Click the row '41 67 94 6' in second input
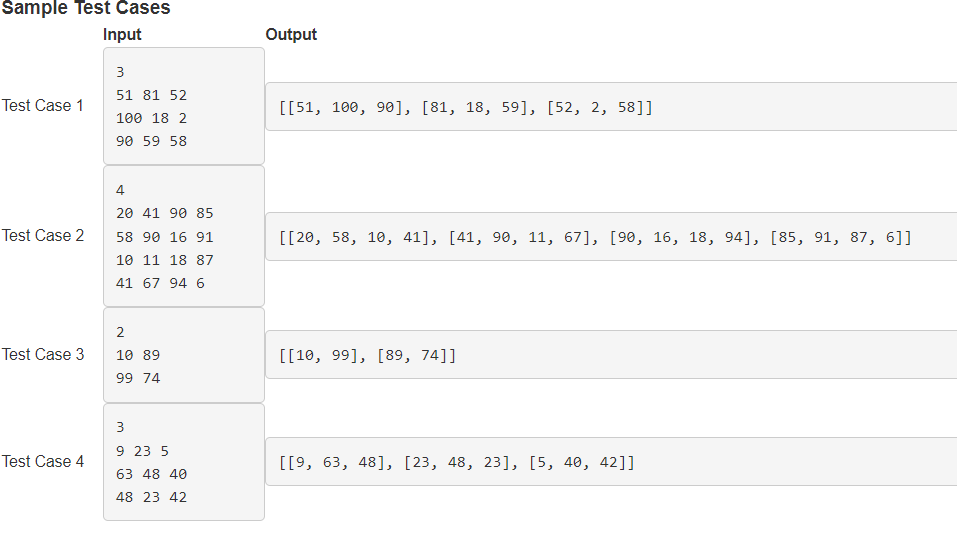The width and height of the screenshot is (957, 533). click(x=160, y=283)
